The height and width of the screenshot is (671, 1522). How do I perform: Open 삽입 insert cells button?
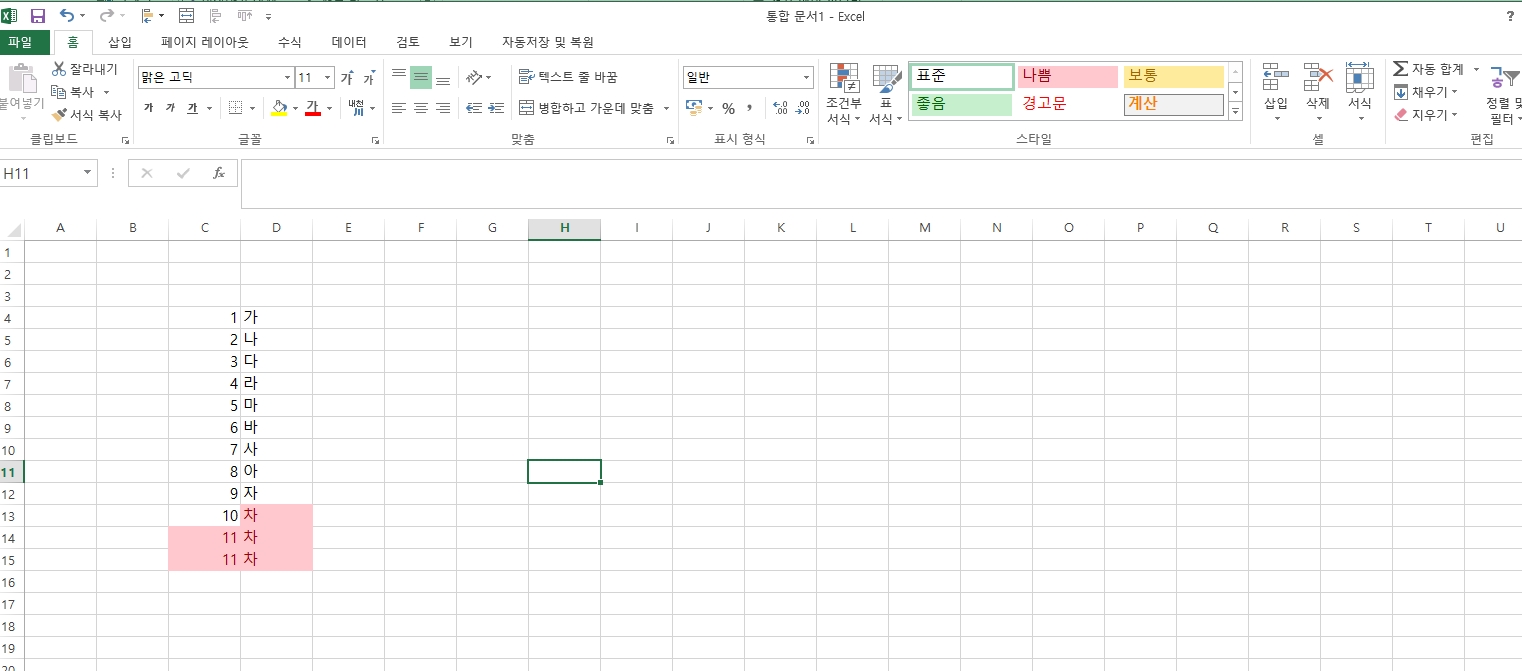[1276, 94]
